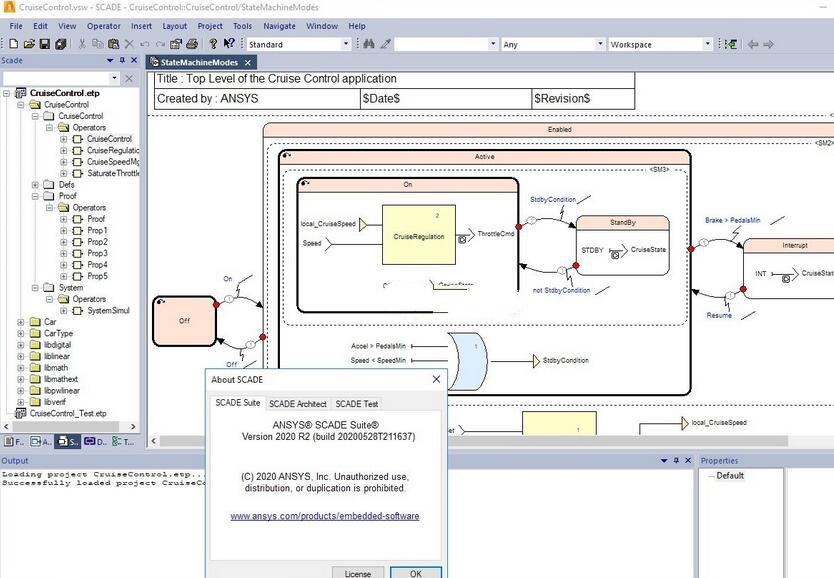834x578 pixels.
Task: Close the StateMachineModes editor tab
Action: [248, 63]
